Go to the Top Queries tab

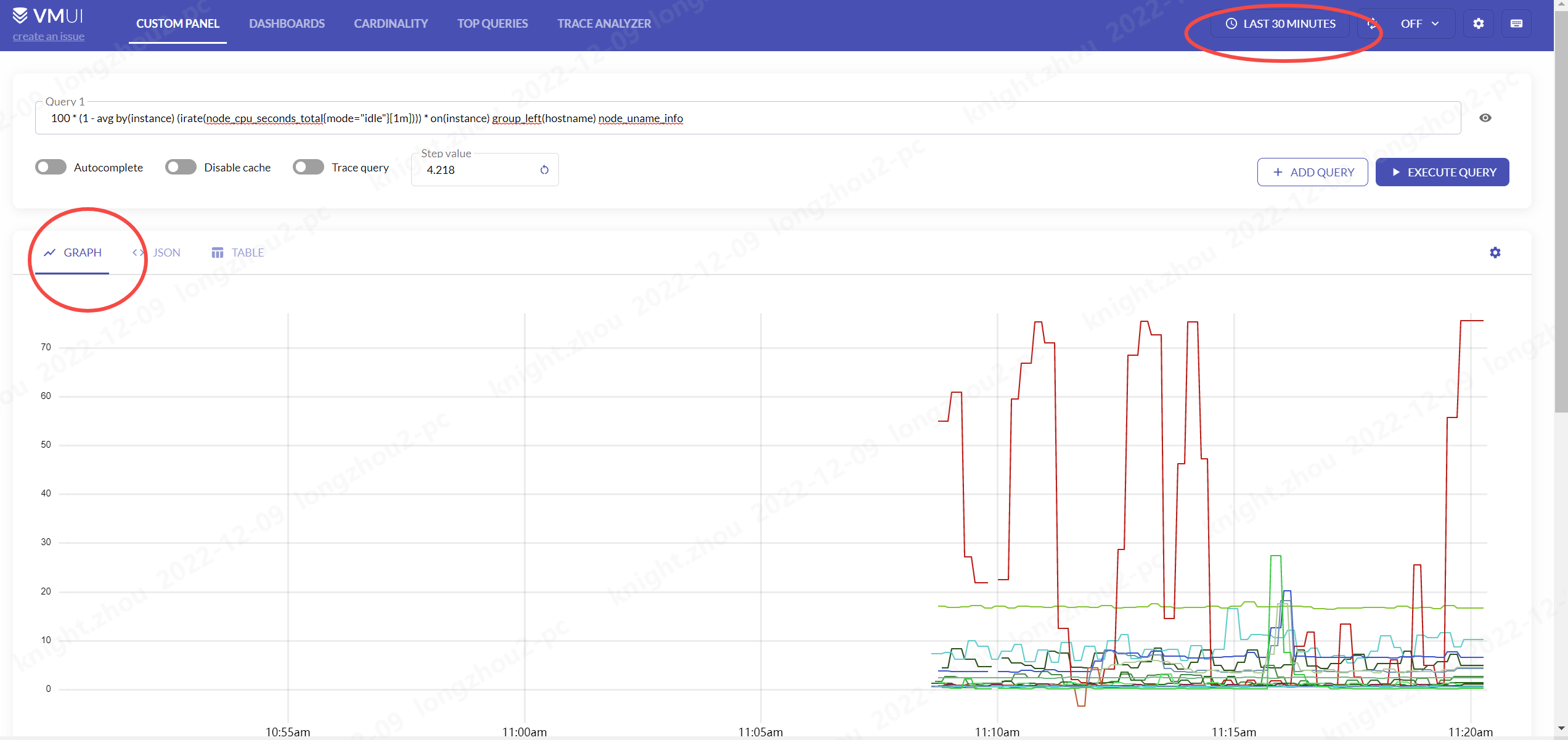(x=492, y=23)
